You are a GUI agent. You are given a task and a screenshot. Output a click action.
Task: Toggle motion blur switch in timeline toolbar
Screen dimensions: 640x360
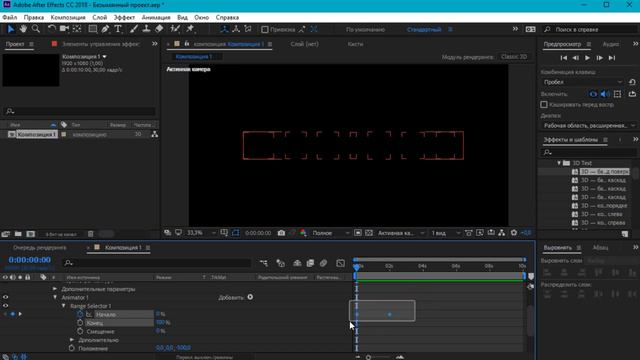(323, 263)
